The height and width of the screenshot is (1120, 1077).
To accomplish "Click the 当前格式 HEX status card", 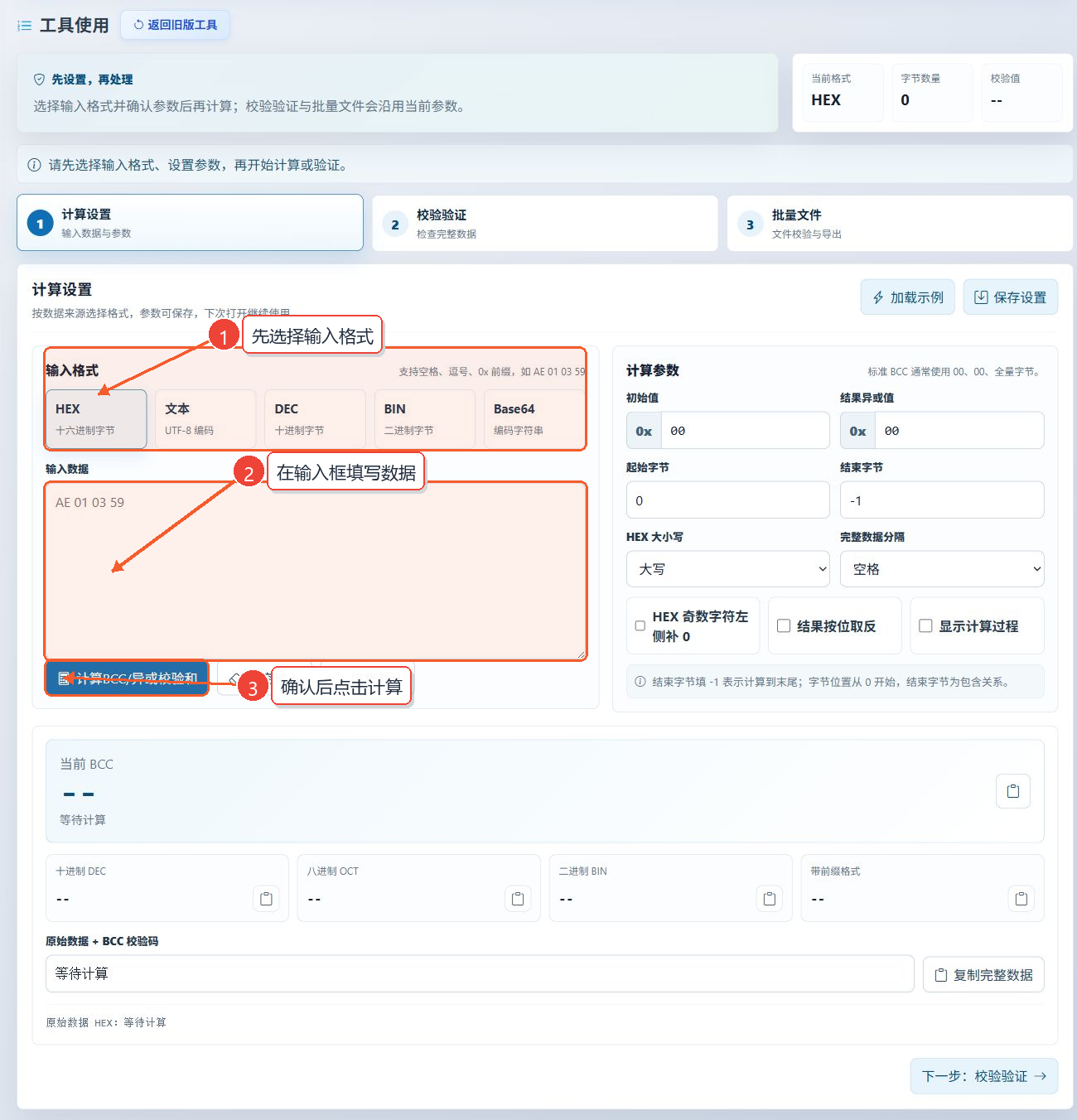I will click(843, 93).
